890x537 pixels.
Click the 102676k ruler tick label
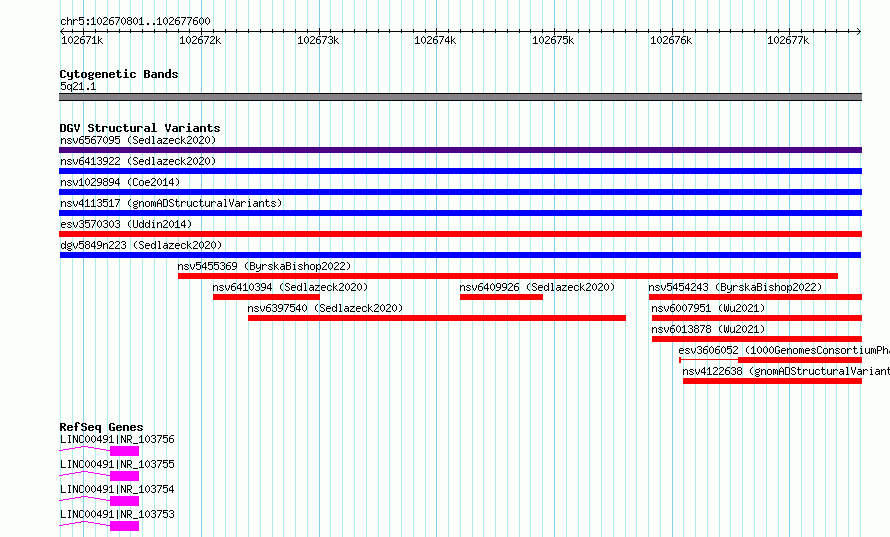[x=671, y=40]
